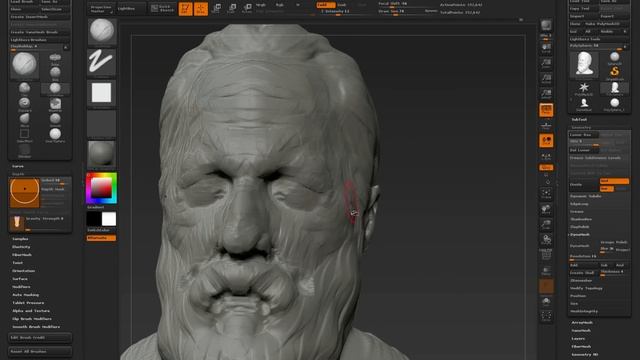640x360 pixels.
Task: Click BPR render icon
Action: [546, 25]
